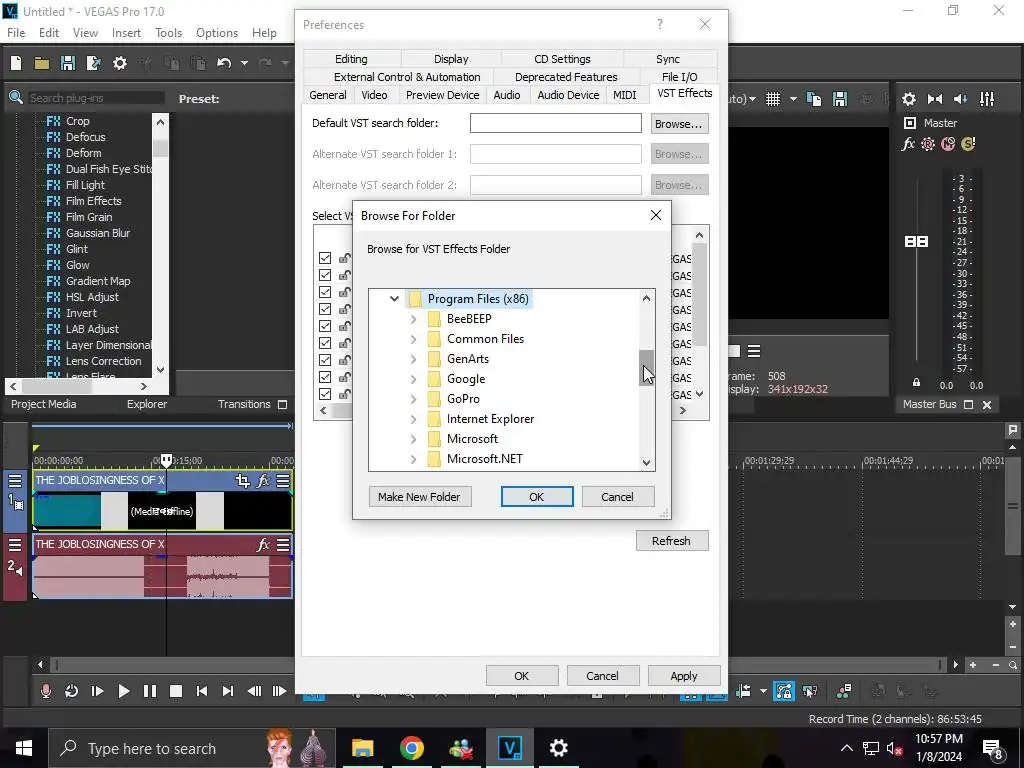This screenshot has height=768, width=1024.
Task: Open File Explorer from the taskbar
Action: pos(362,748)
